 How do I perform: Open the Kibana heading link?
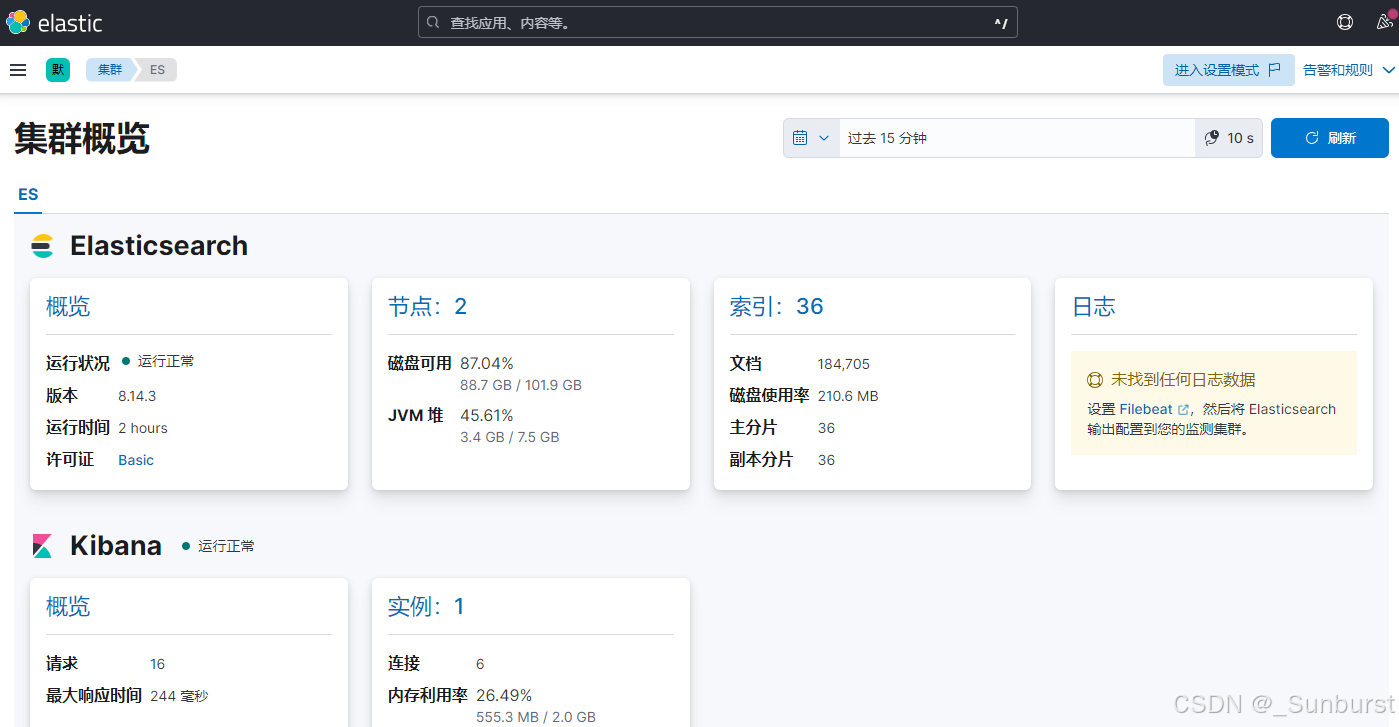116,546
